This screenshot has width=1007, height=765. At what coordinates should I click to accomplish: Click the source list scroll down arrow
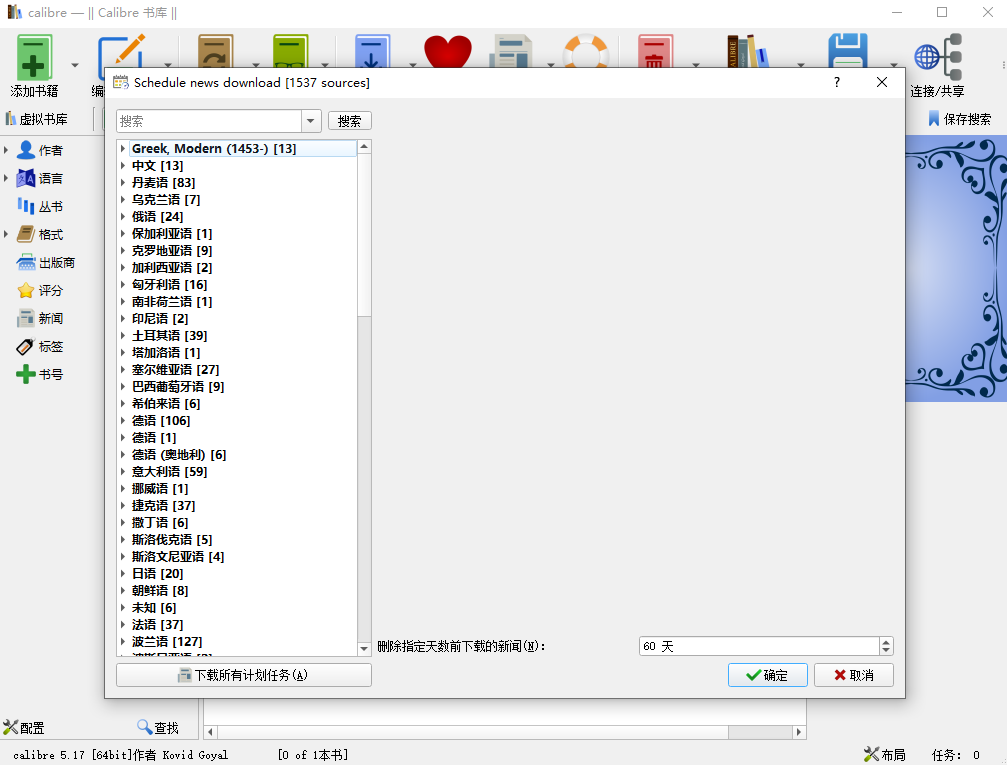tap(364, 649)
